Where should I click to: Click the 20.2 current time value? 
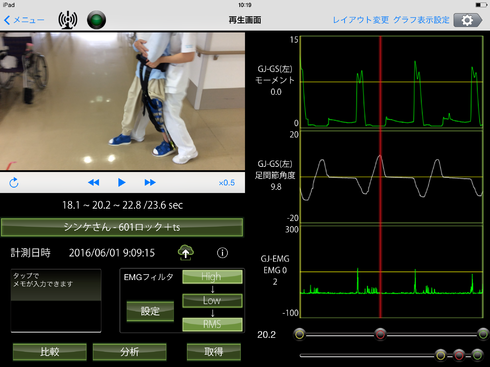tap(266, 334)
